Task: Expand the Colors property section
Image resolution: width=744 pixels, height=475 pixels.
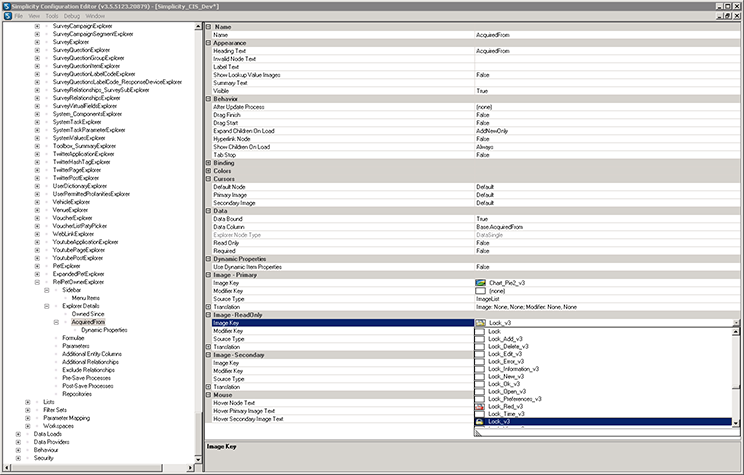Action: click(x=208, y=171)
